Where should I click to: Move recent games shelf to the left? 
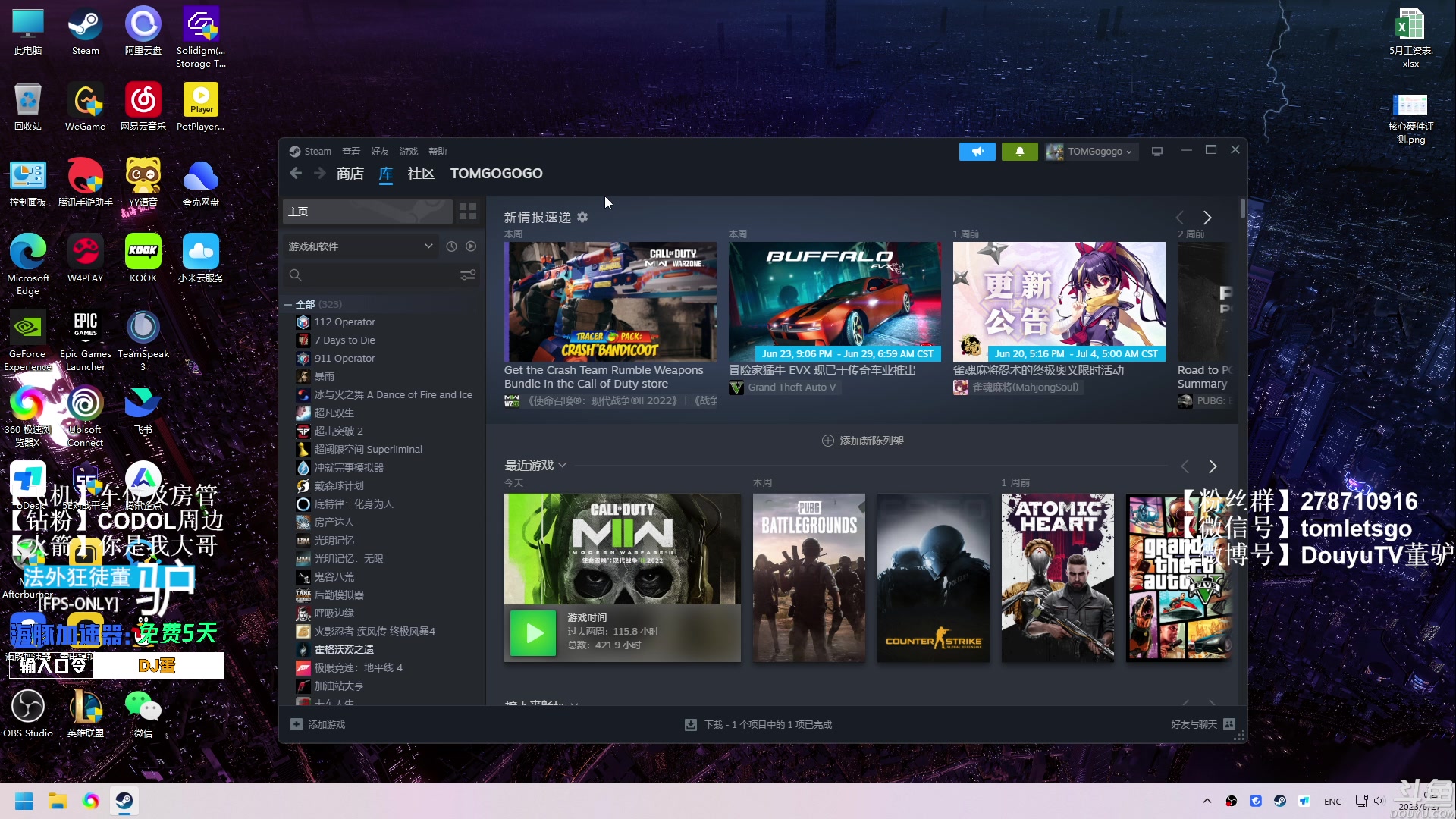tap(1185, 466)
